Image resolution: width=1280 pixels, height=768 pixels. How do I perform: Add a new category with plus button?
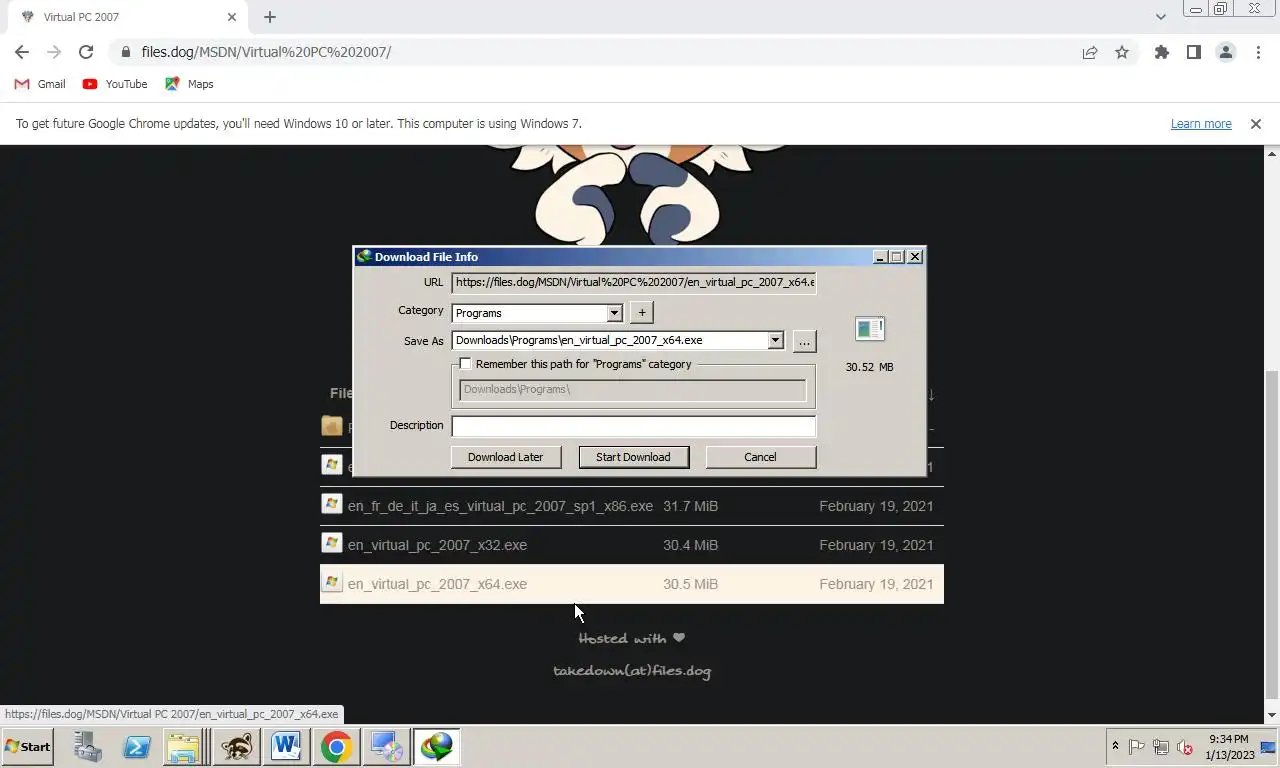click(x=642, y=313)
